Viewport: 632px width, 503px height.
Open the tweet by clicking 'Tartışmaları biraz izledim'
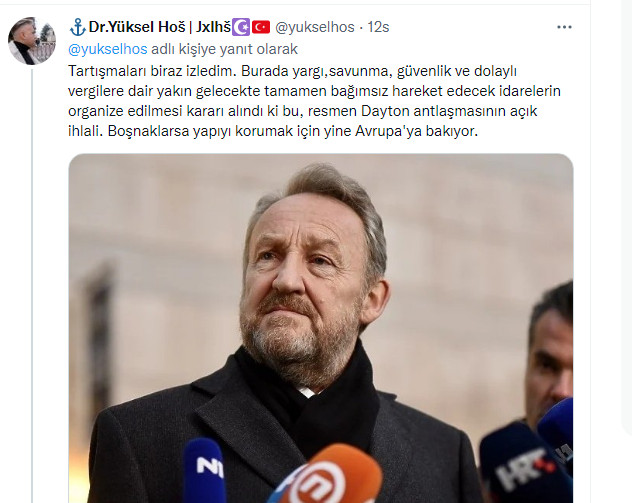tap(152, 71)
